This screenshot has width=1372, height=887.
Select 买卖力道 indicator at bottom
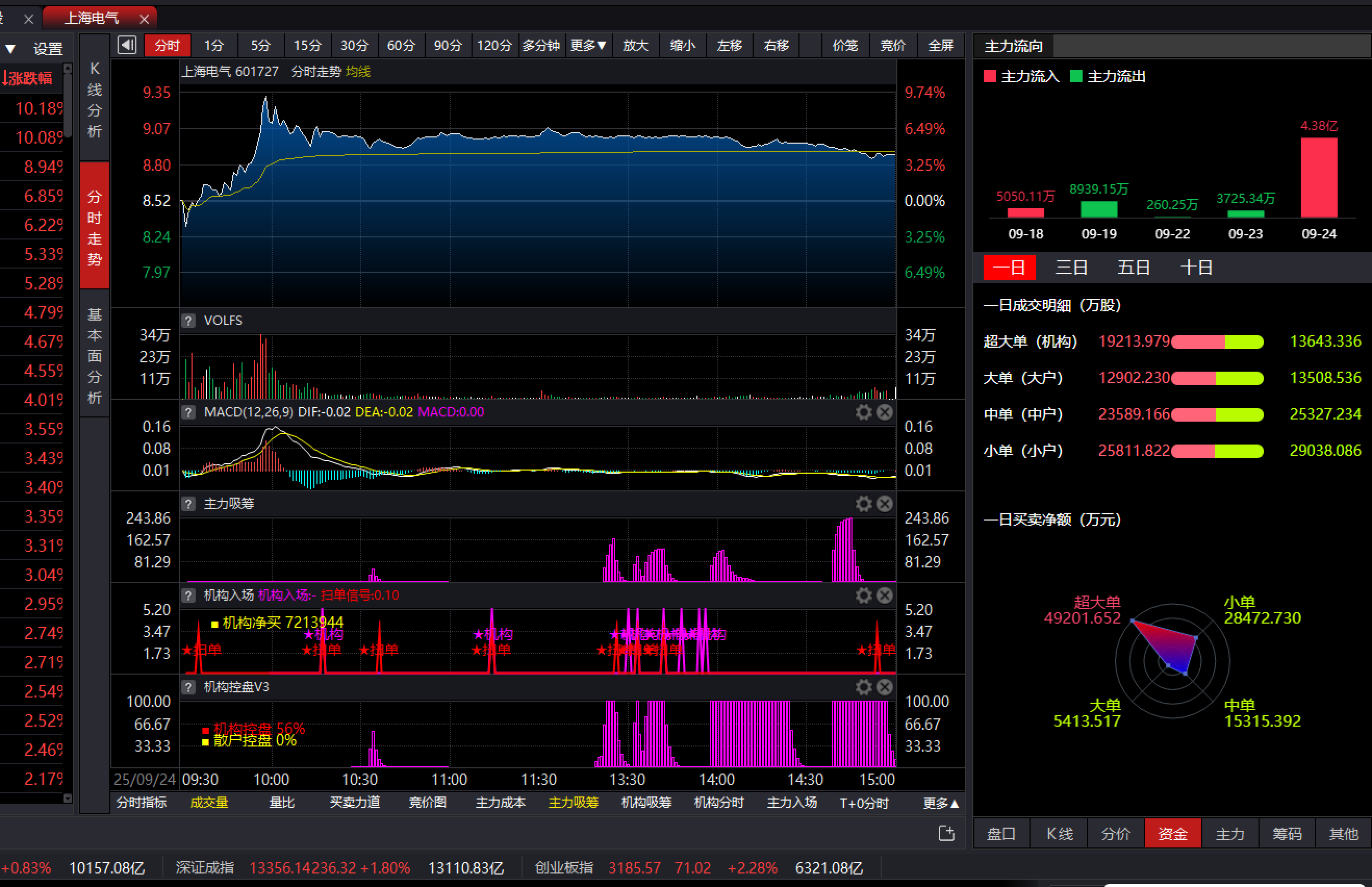click(354, 803)
